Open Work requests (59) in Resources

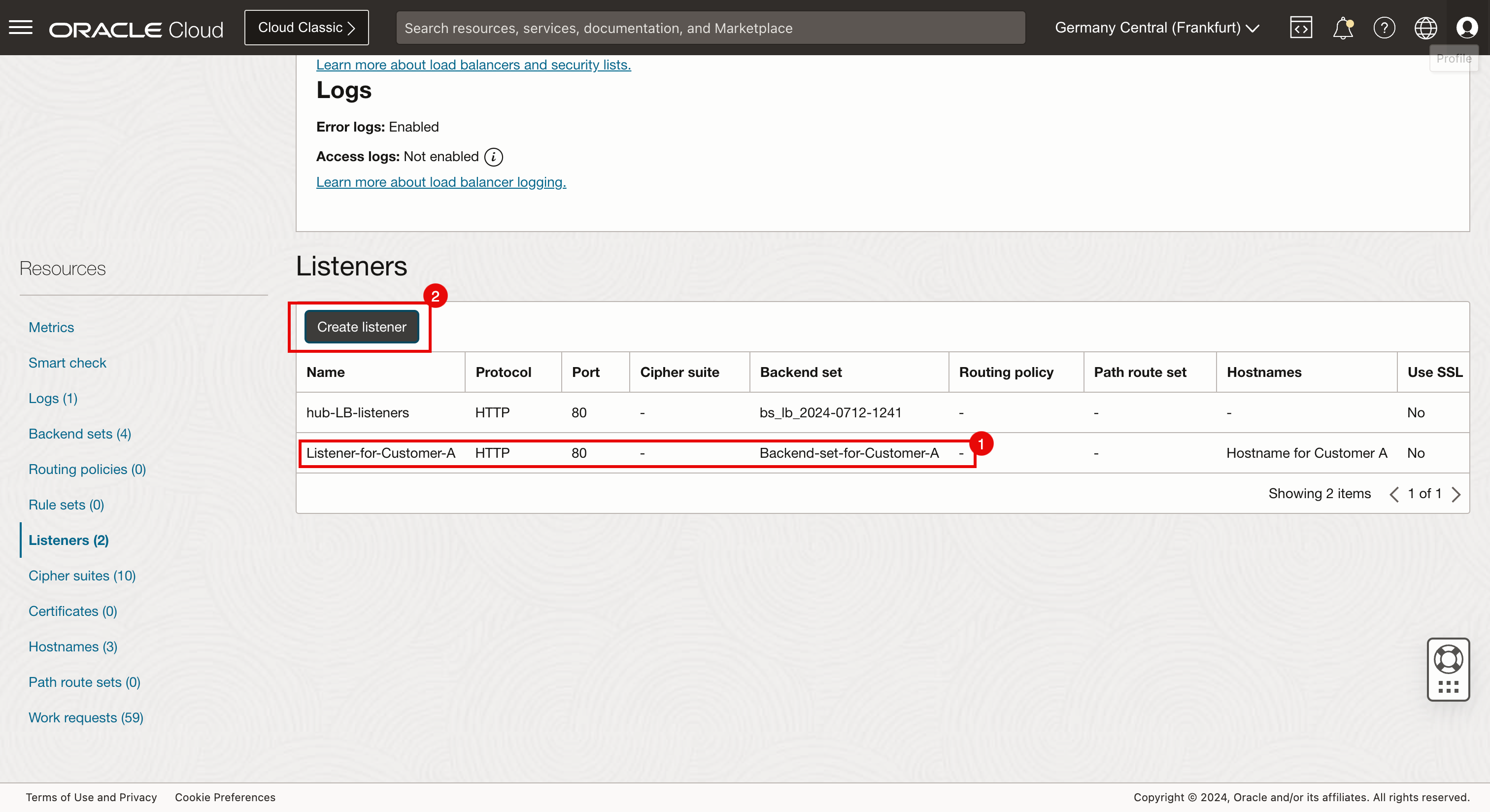click(x=86, y=717)
